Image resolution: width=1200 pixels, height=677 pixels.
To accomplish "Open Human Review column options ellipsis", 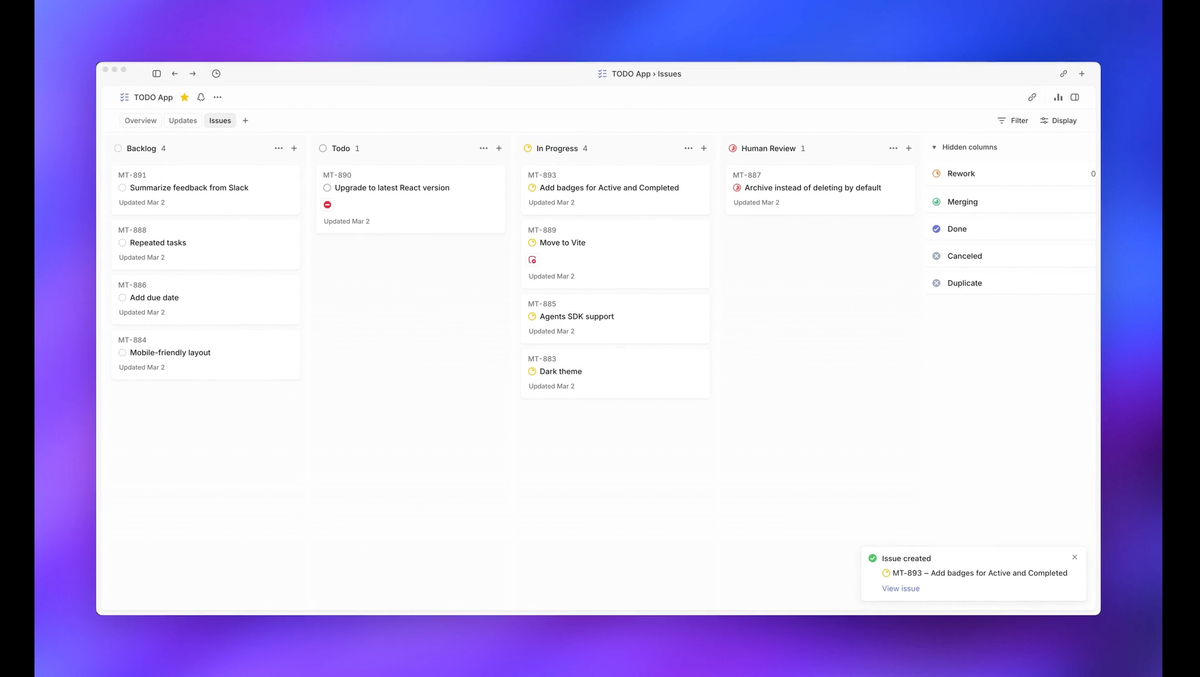I will click(x=893, y=148).
